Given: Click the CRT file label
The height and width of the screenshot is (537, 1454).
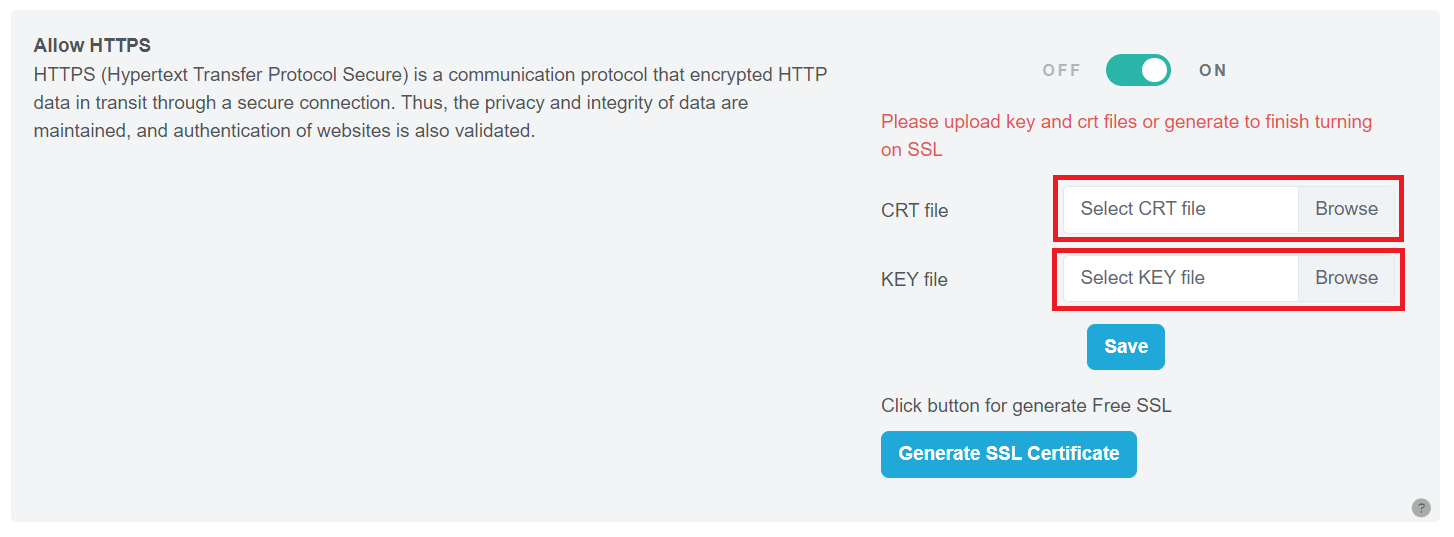Looking at the screenshot, I should 914,211.
